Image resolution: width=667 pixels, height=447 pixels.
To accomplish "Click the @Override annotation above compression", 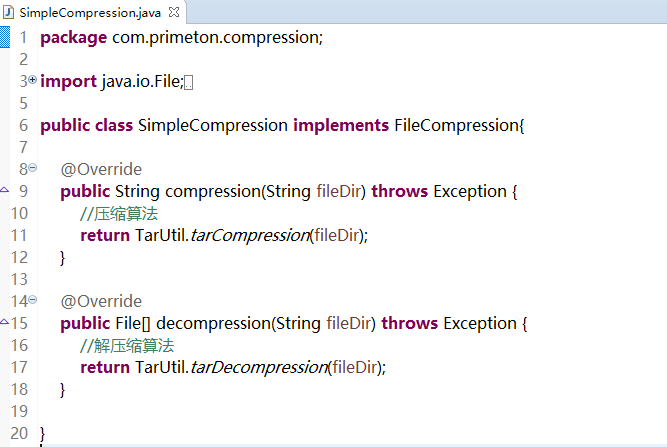I will (101, 169).
